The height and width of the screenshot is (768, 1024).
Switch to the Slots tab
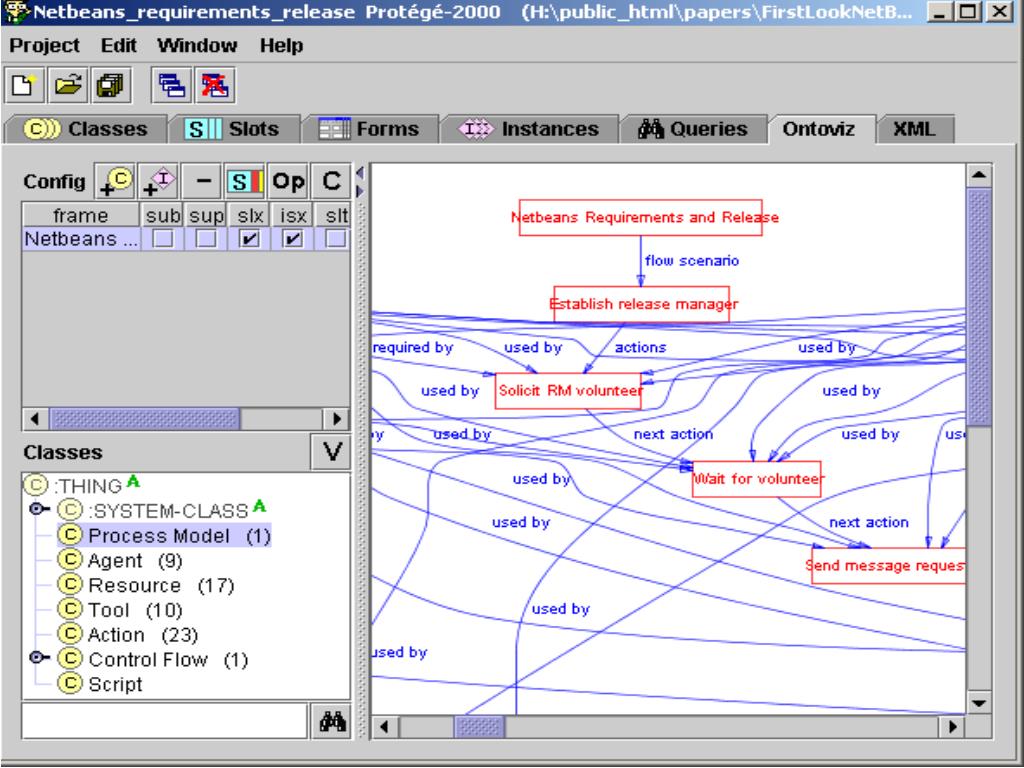[234, 129]
